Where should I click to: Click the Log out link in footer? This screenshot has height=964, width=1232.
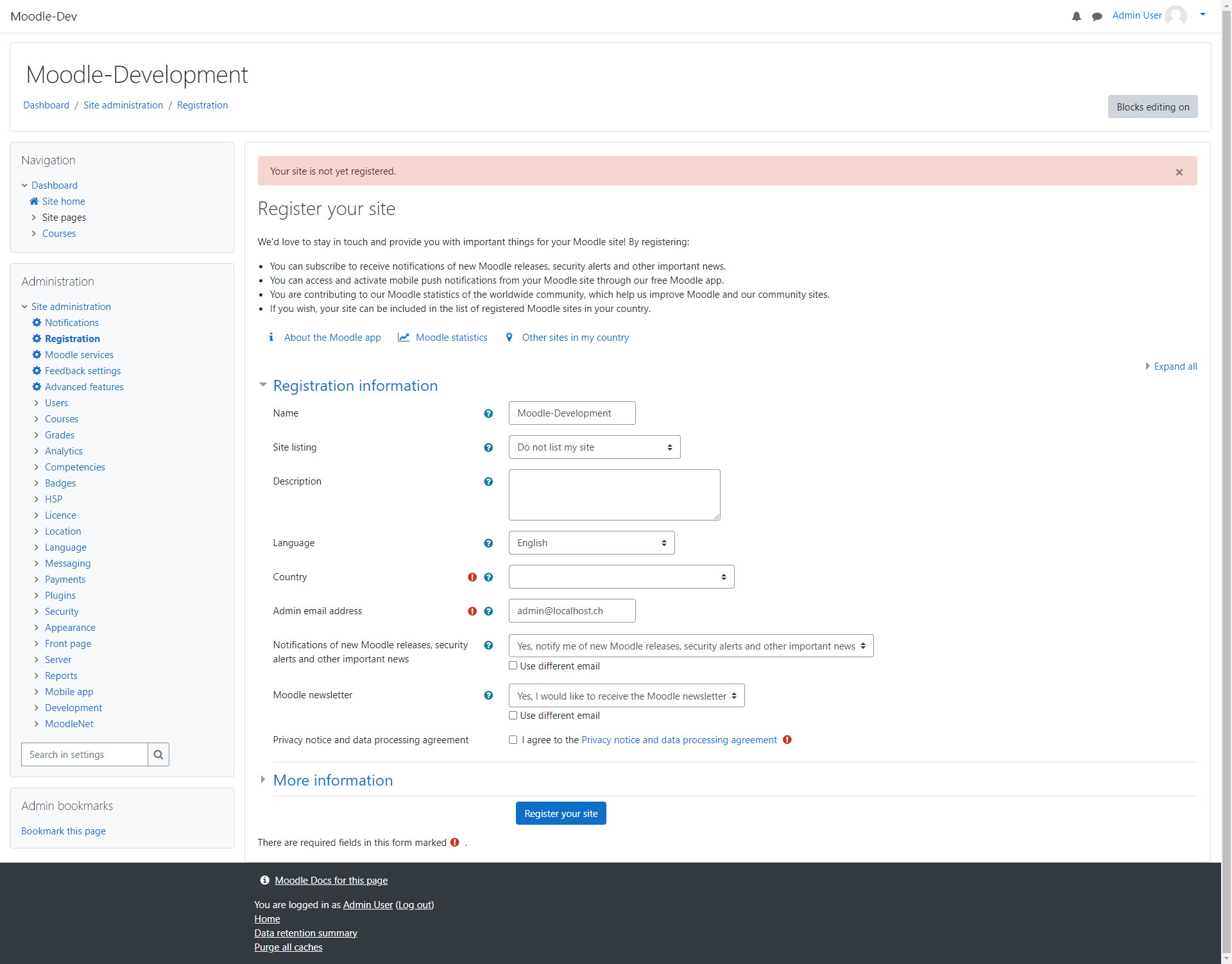pos(415,905)
